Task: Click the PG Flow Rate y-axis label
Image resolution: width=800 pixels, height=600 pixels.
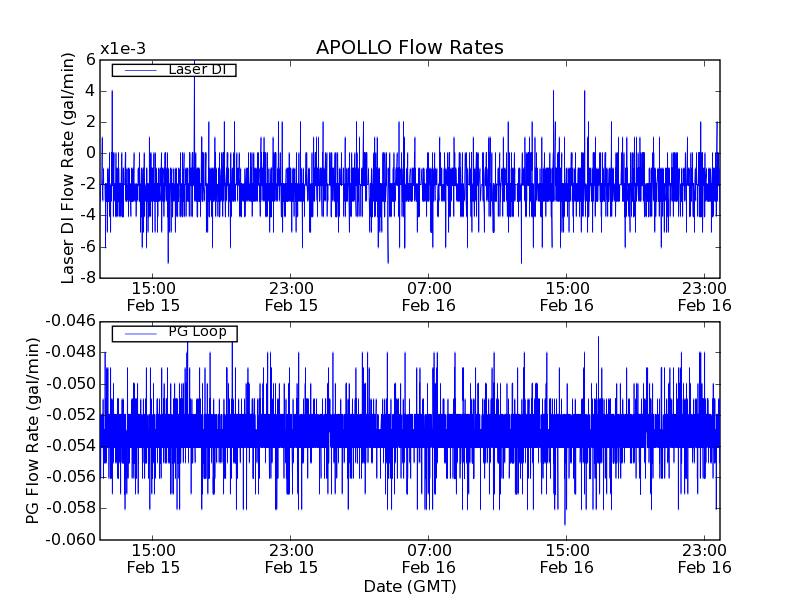Action: [x=33, y=430]
